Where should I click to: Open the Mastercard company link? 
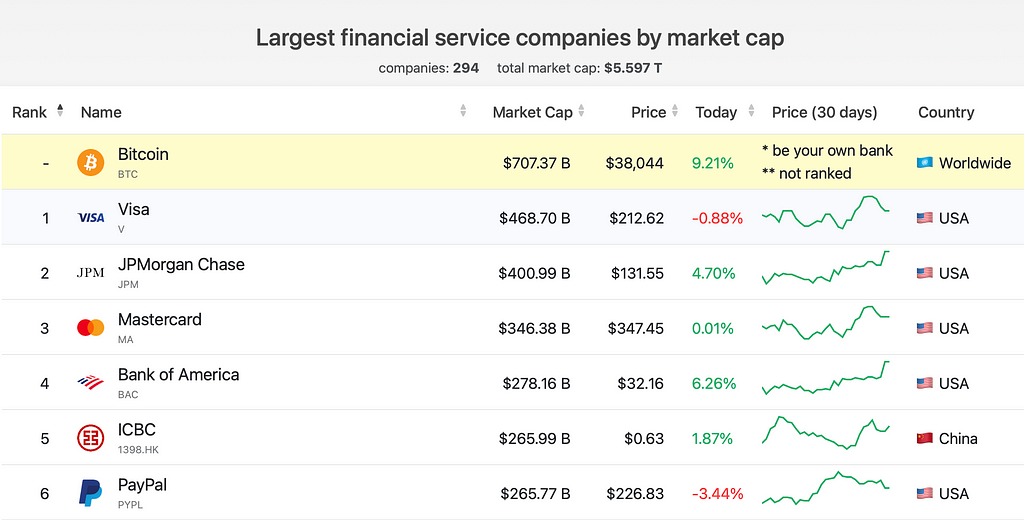[159, 319]
